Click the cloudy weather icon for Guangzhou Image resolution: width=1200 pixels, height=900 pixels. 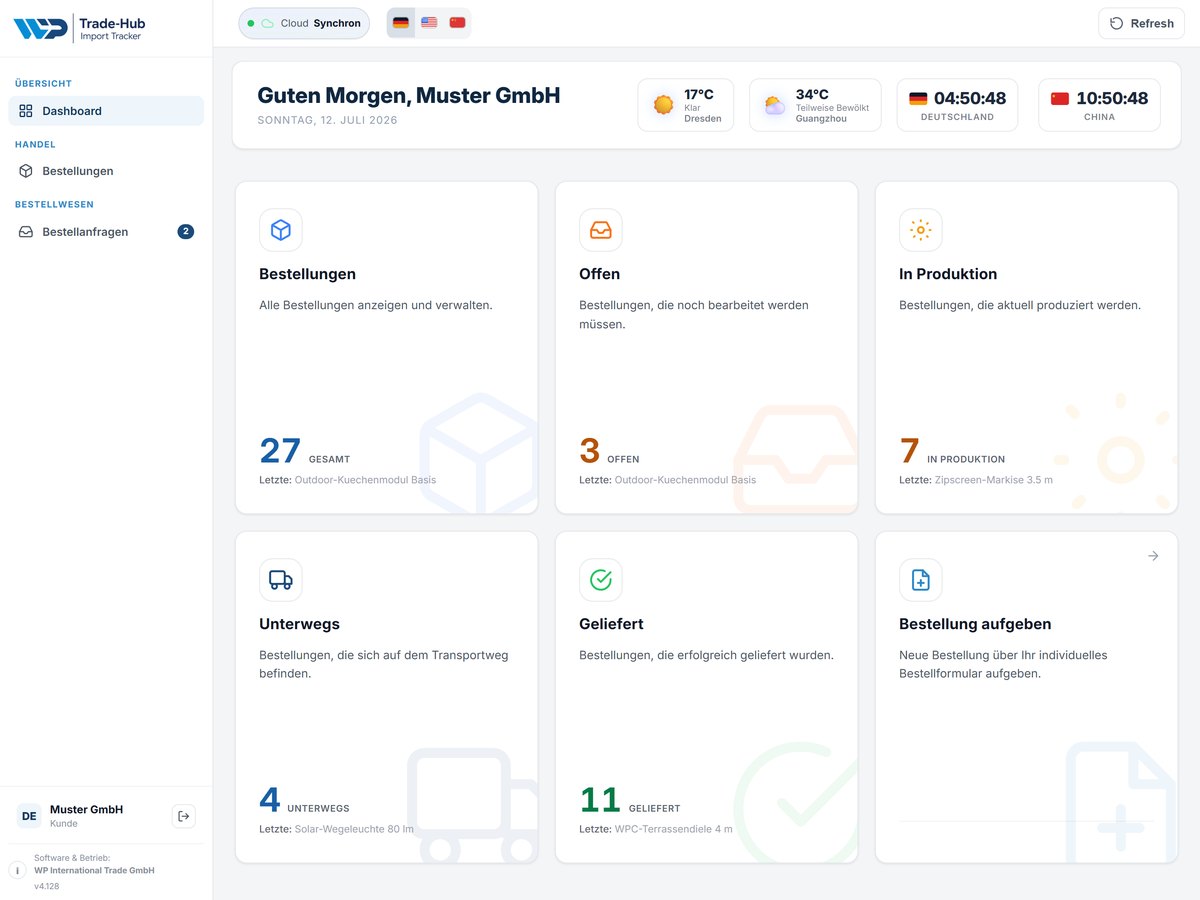pyautogui.click(x=775, y=105)
